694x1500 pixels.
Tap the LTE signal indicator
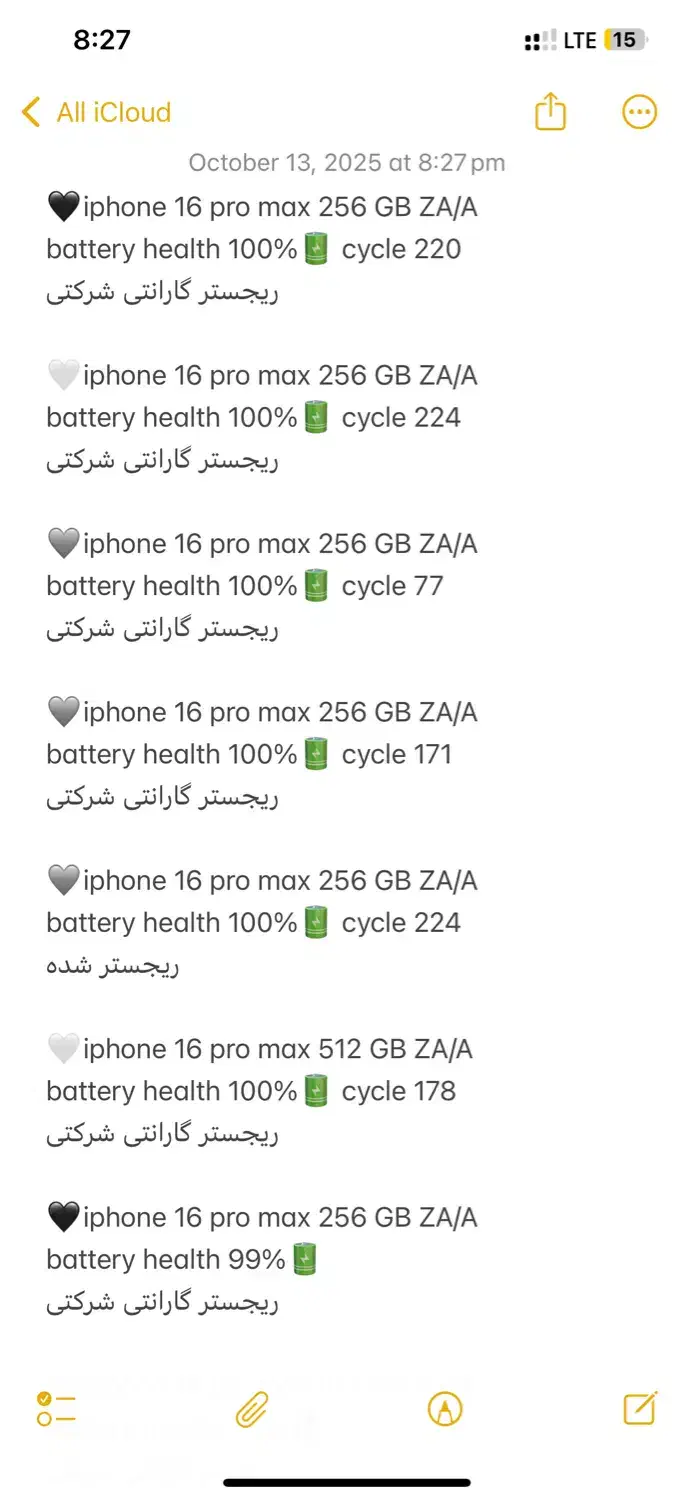pos(579,40)
